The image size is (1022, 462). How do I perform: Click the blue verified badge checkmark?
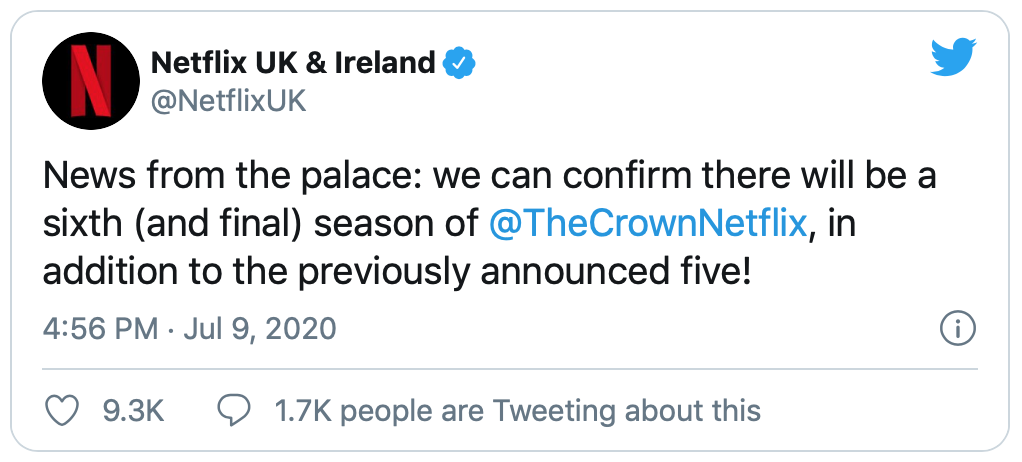(x=459, y=63)
